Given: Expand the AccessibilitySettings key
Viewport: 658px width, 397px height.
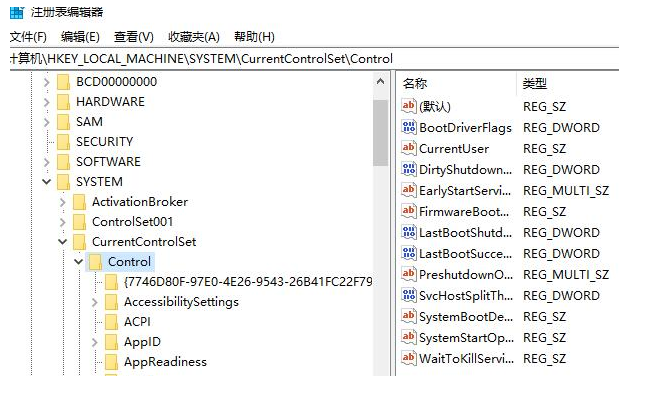Looking at the screenshot, I should click(95, 302).
